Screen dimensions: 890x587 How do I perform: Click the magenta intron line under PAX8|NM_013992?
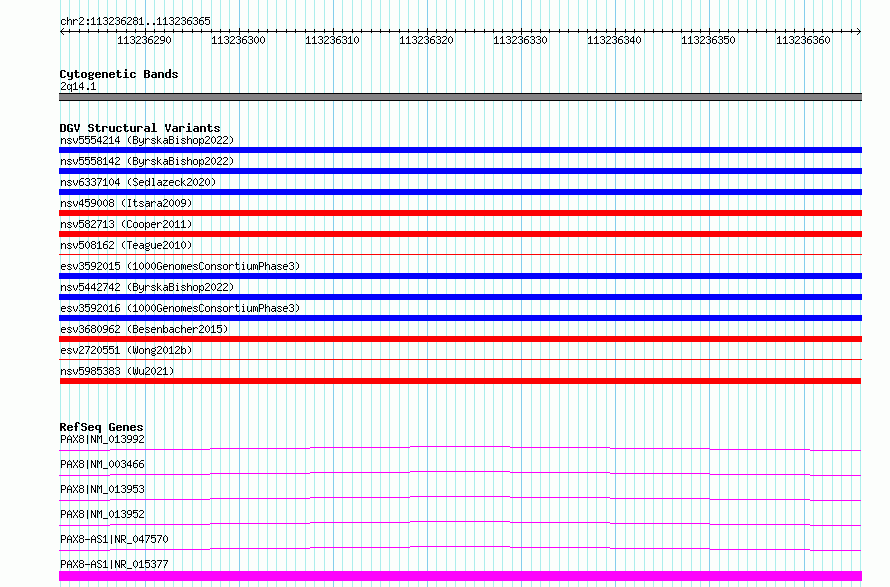(460, 448)
